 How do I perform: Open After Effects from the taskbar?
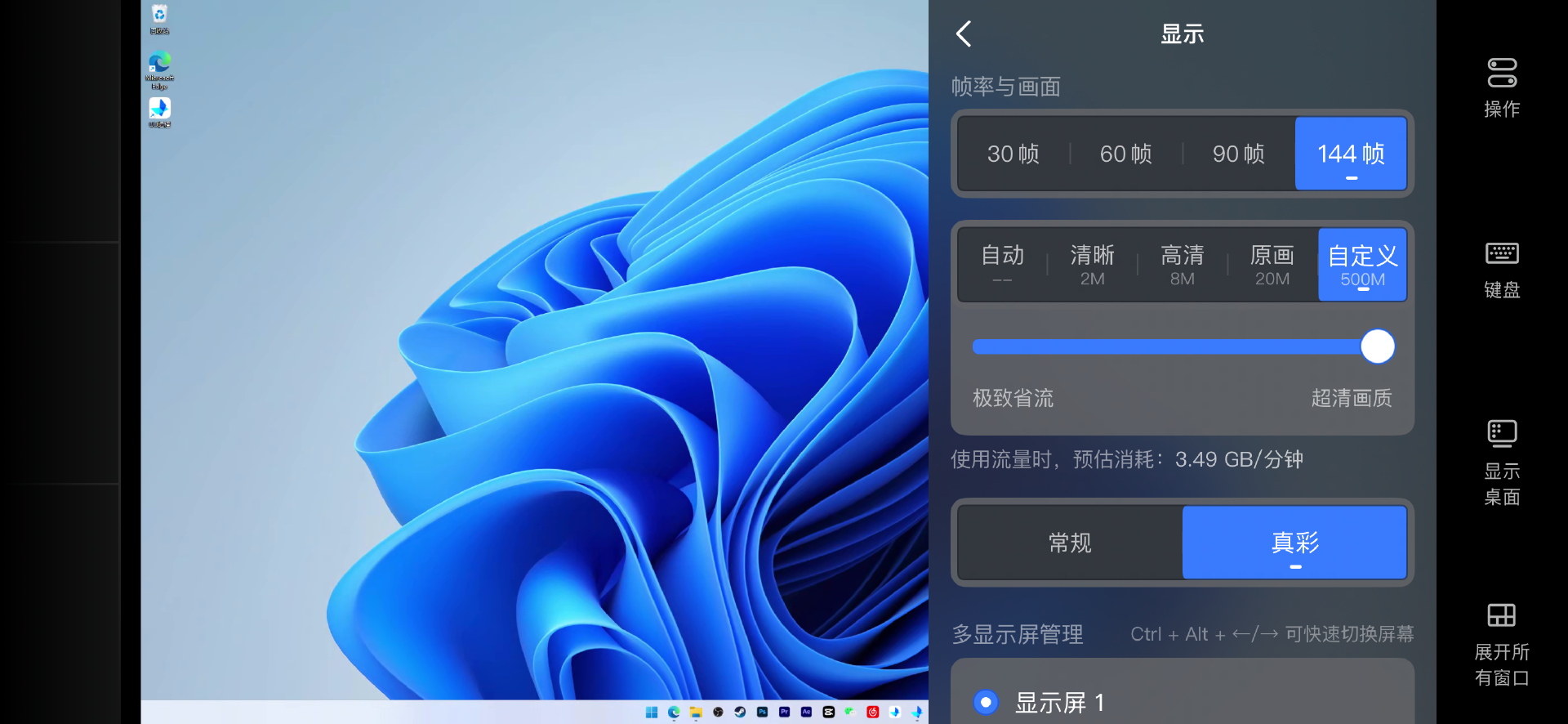(x=806, y=712)
